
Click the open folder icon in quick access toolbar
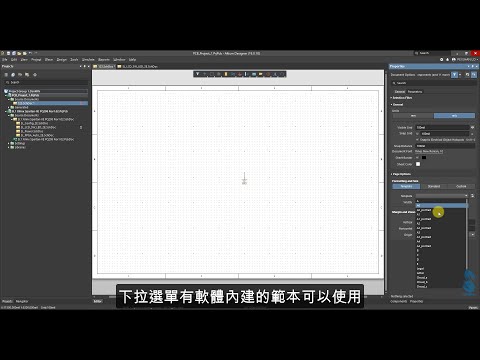coord(19,53)
